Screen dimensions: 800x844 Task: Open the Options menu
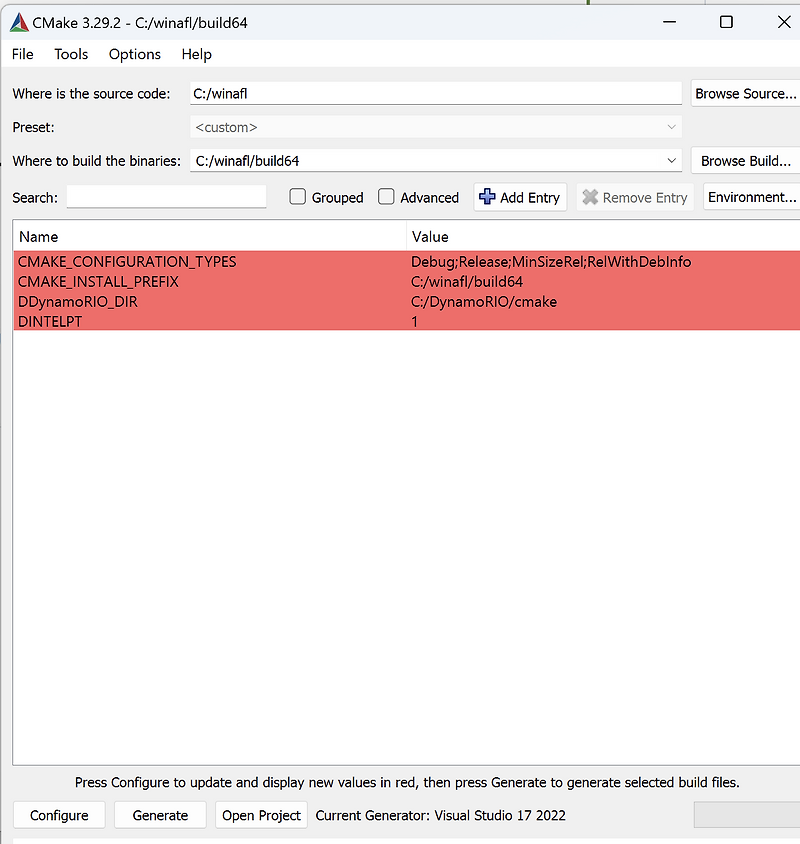click(134, 54)
